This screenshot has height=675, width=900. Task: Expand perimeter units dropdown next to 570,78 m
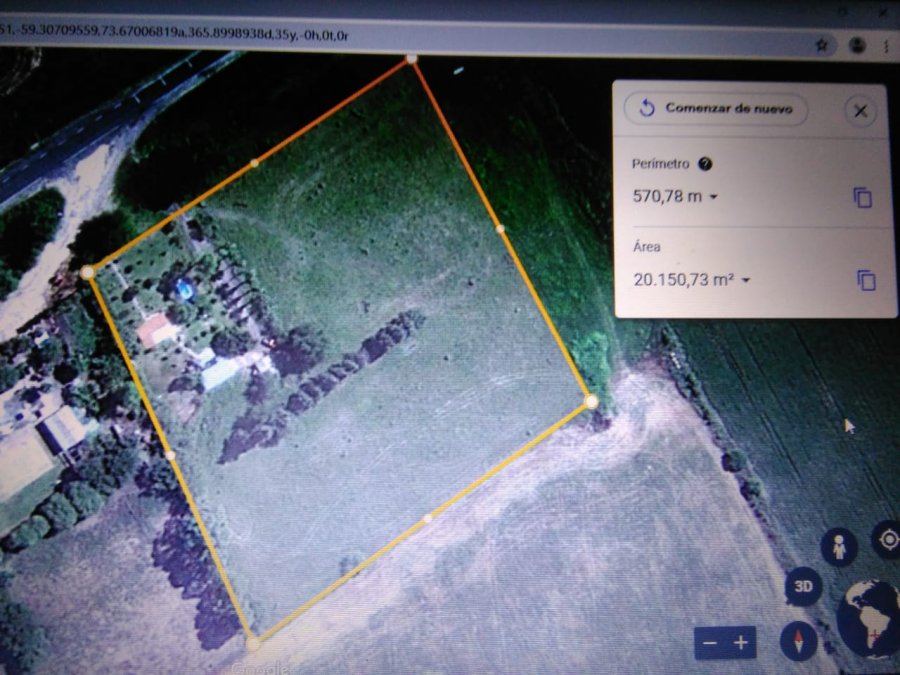pos(713,197)
